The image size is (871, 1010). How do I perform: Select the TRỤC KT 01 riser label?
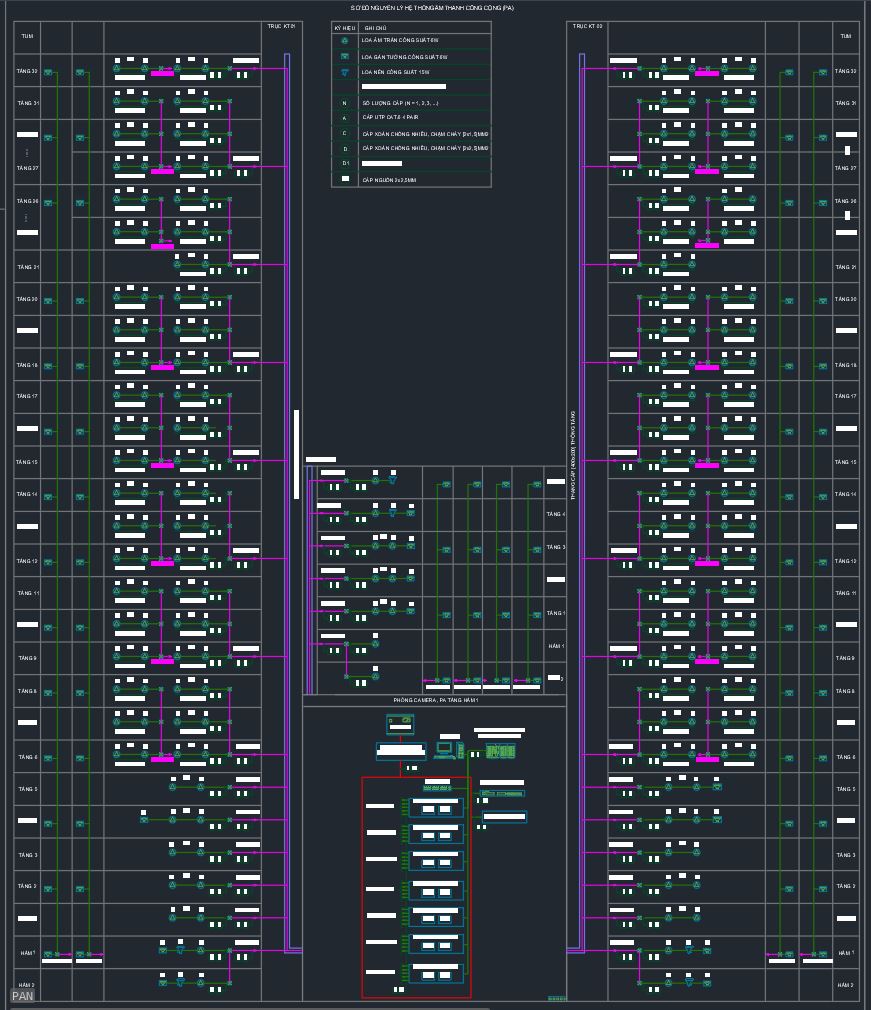pos(281,26)
